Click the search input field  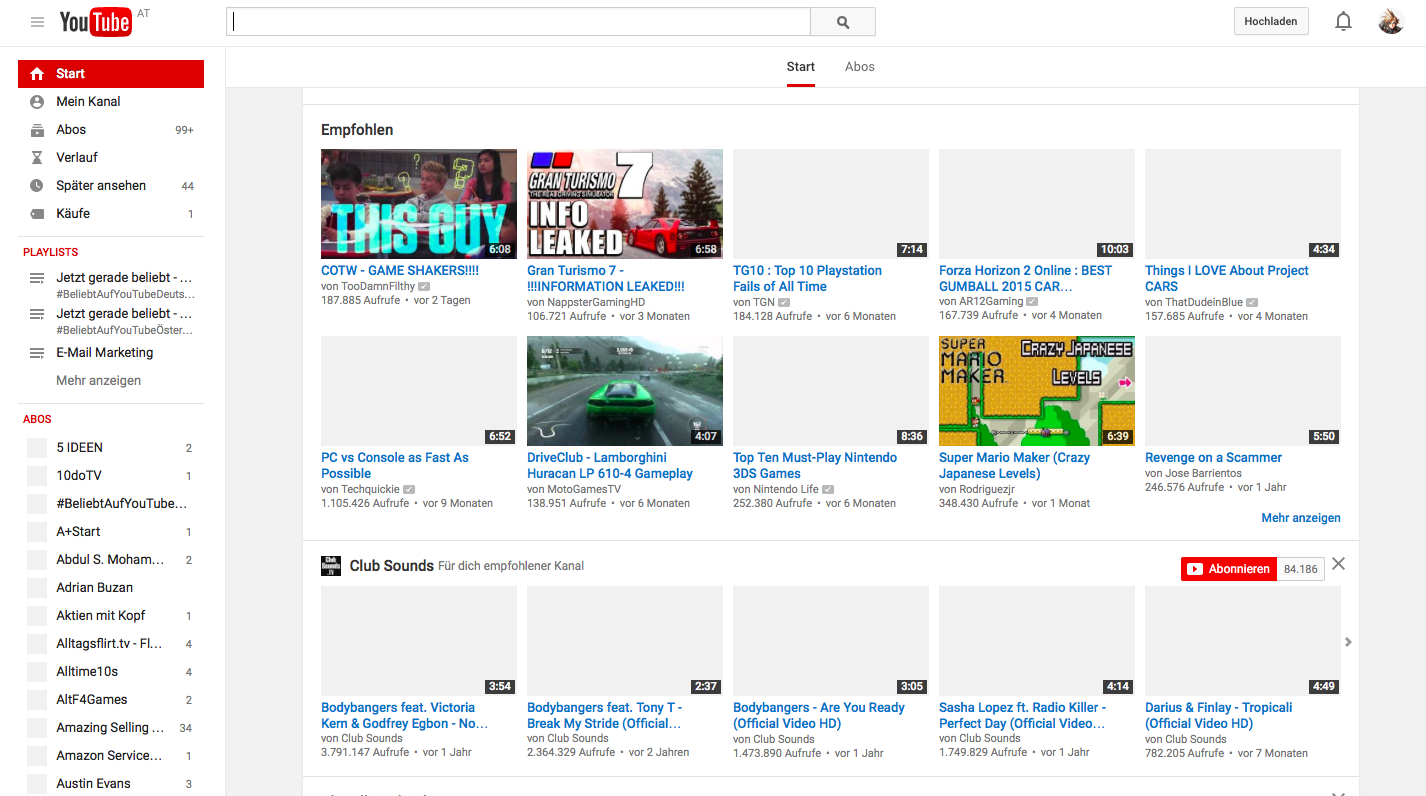tap(518, 22)
